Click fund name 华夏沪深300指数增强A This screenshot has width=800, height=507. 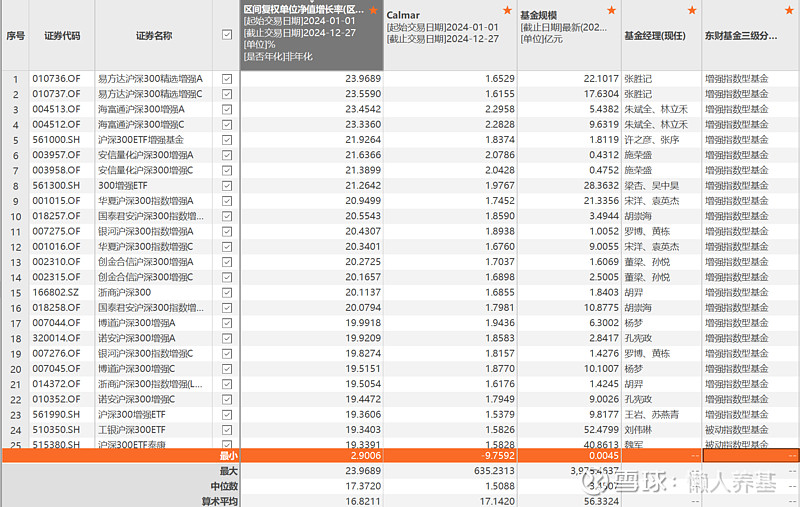click(145, 201)
